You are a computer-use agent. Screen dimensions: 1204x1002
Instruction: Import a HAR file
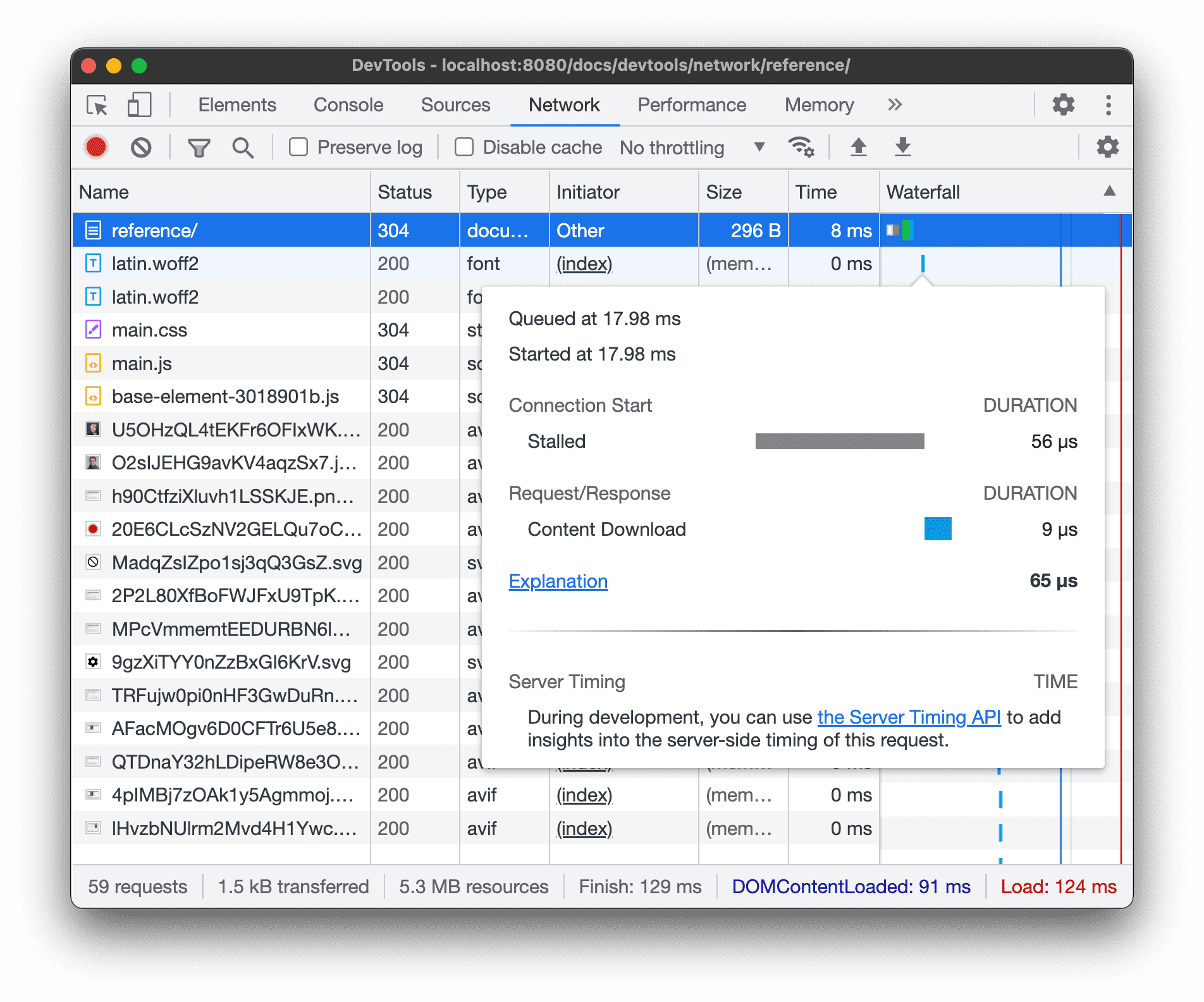(x=859, y=147)
